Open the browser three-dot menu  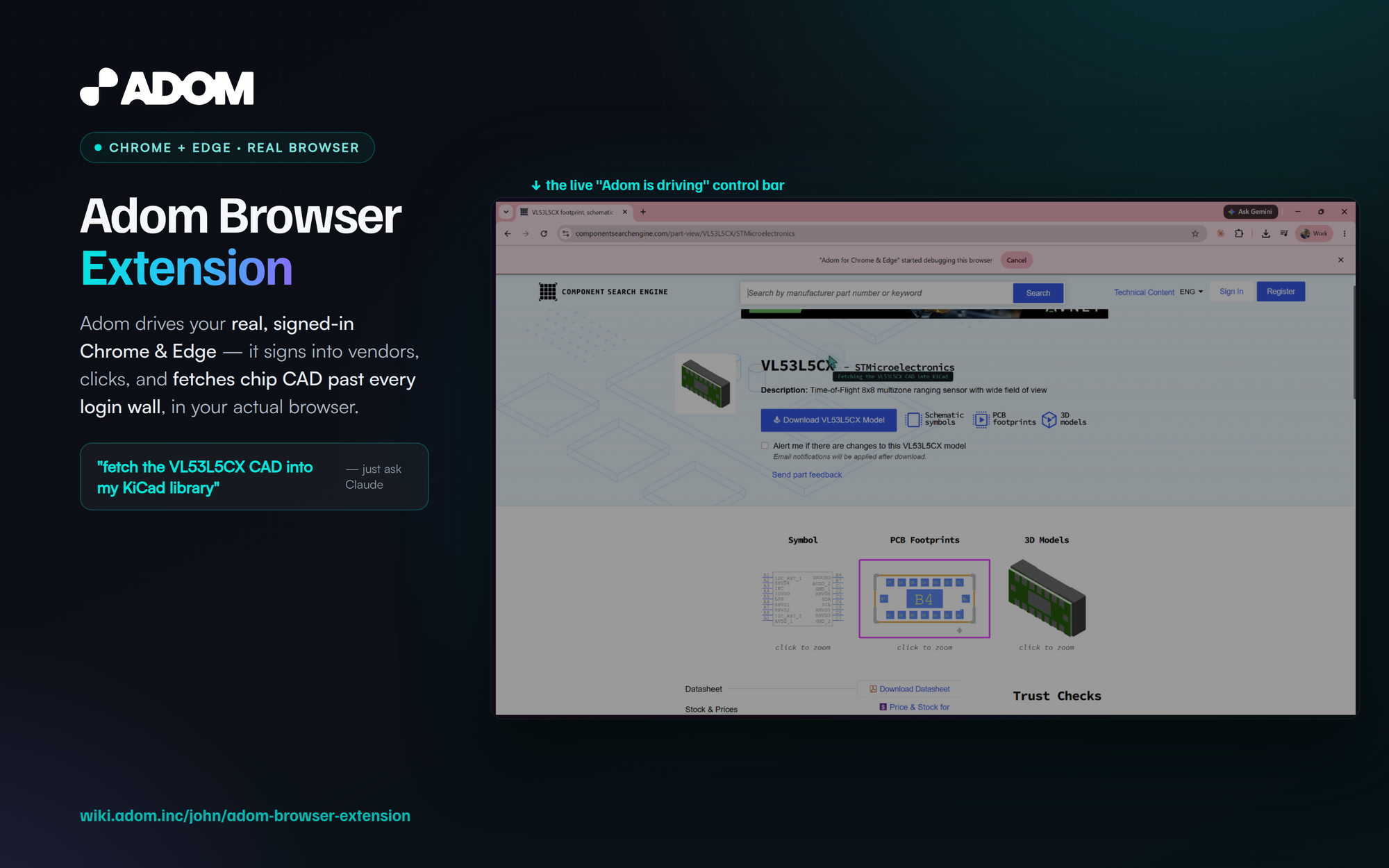pyautogui.click(x=1345, y=234)
